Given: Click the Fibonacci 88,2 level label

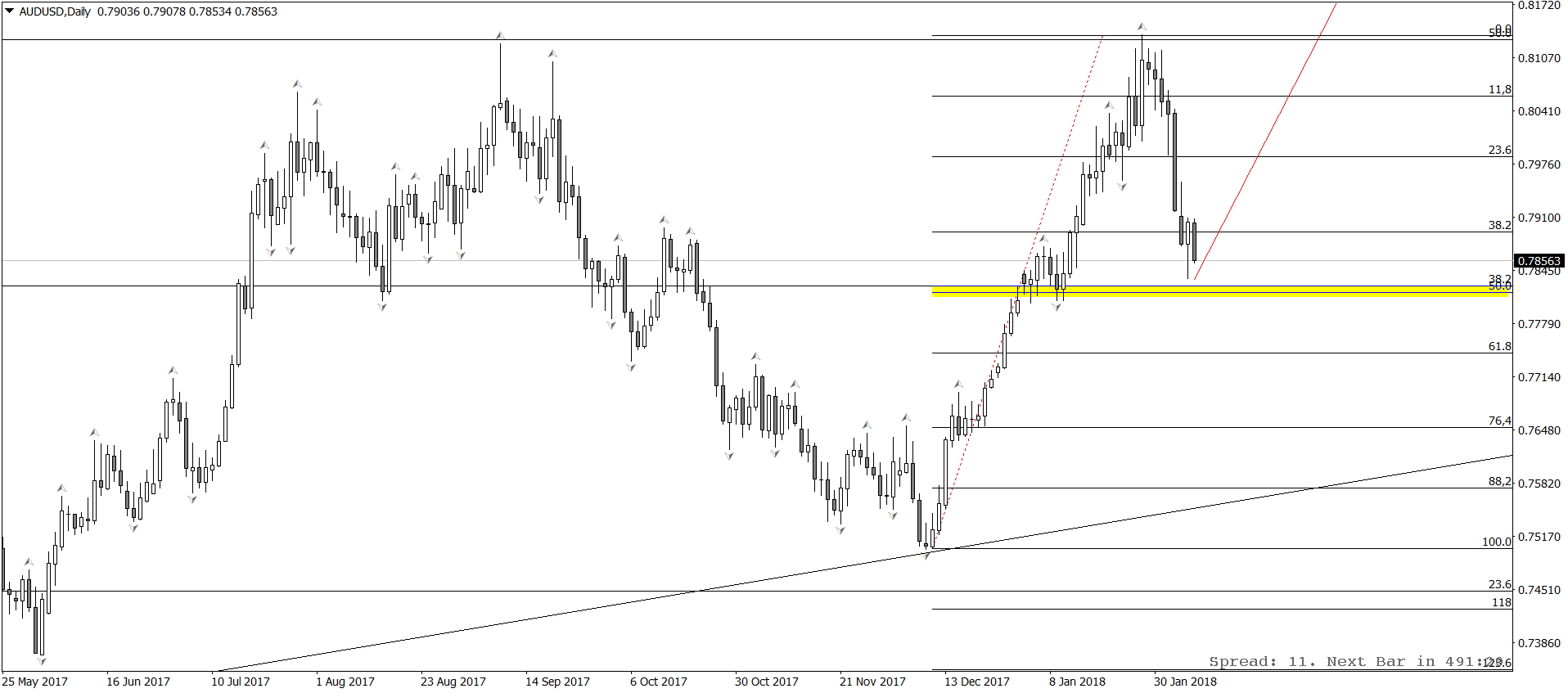Looking at the screenshot, I should pos(1499,481).
